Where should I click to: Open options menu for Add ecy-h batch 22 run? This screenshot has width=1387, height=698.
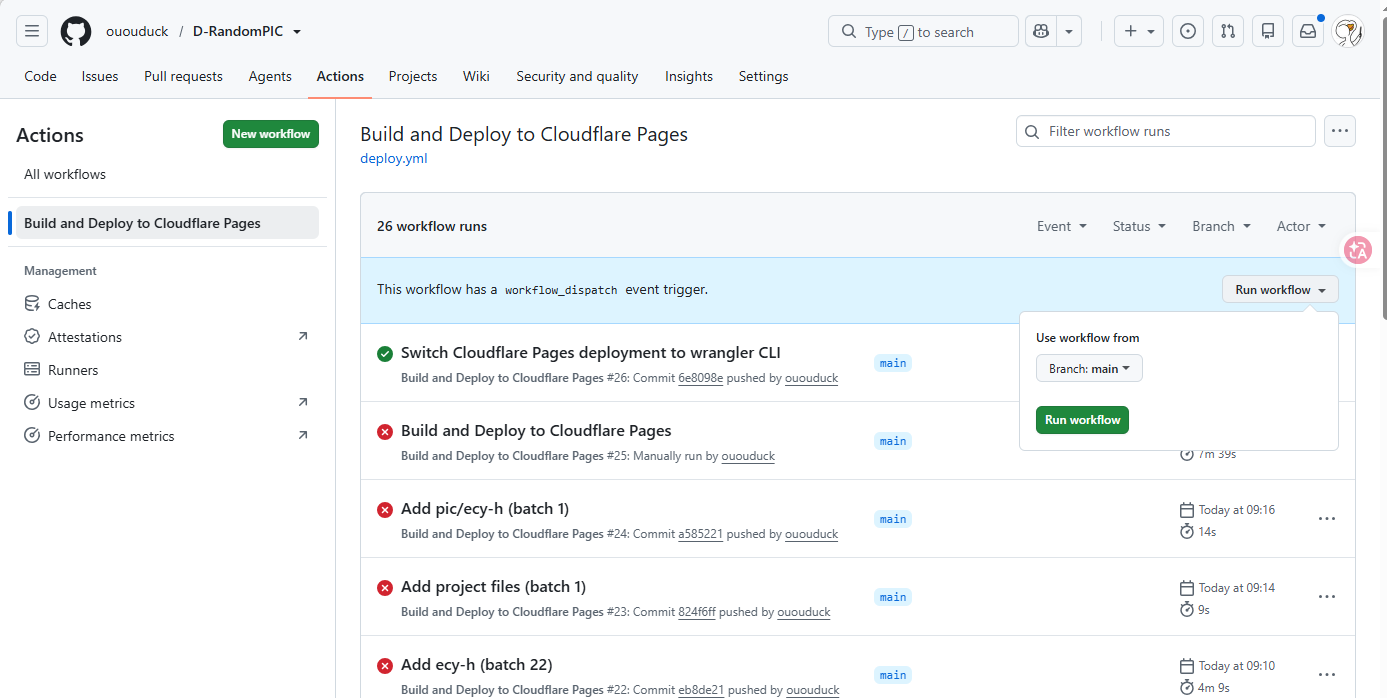[x=1327, y=675]
